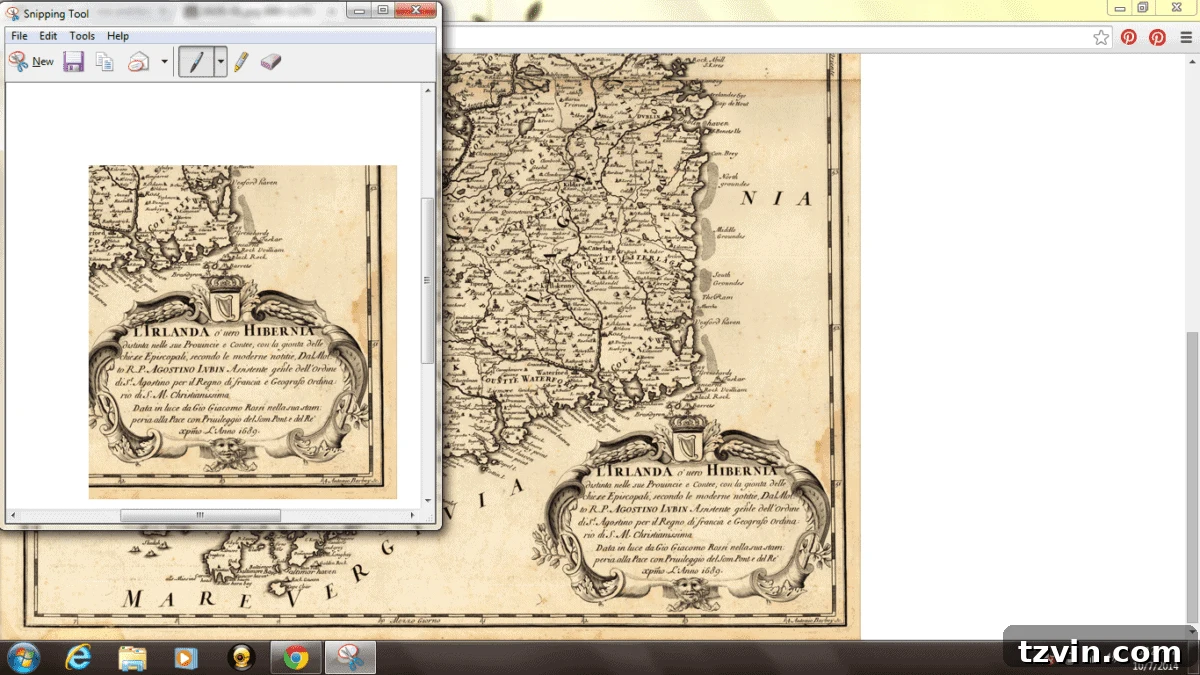Click the New snip button
The width and height of the screenshot is (1200, 675).
coord(31,62)
